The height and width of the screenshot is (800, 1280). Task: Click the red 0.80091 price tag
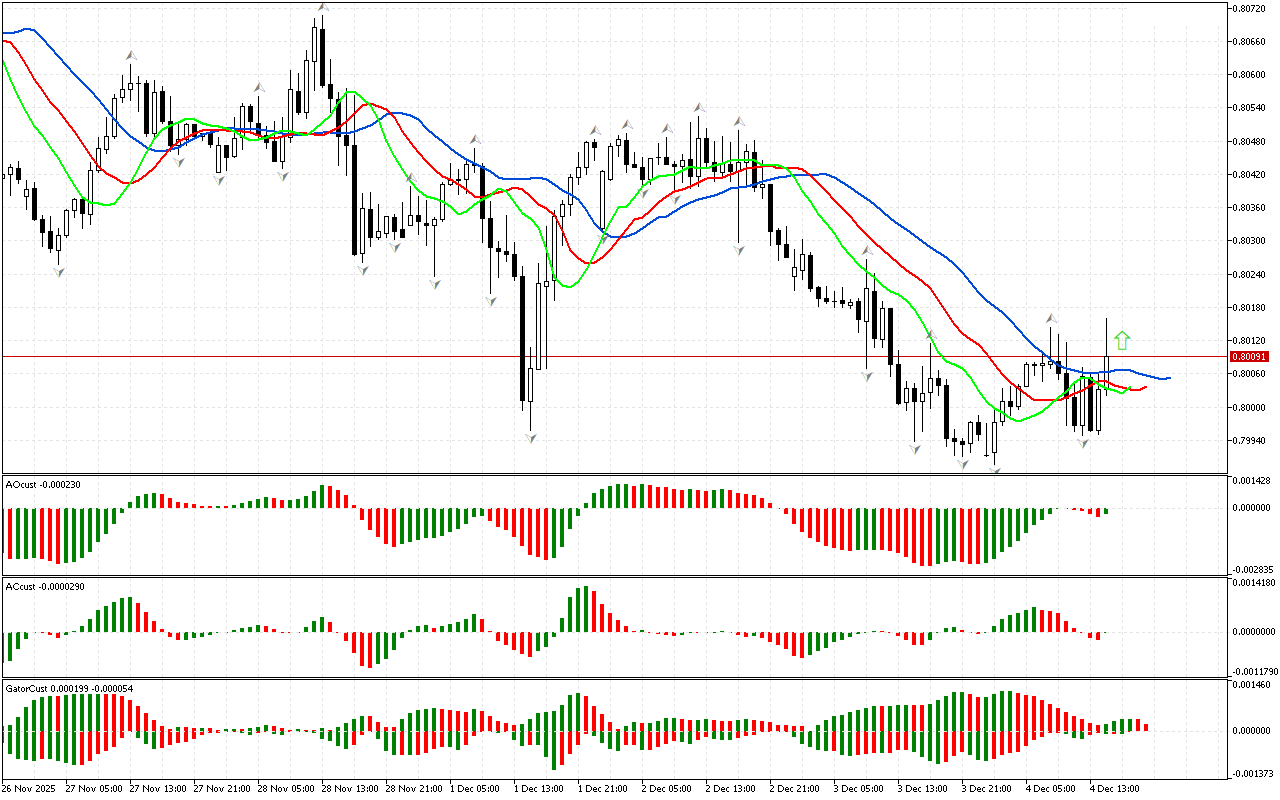pyautogui.click(x=1249, y=356)
